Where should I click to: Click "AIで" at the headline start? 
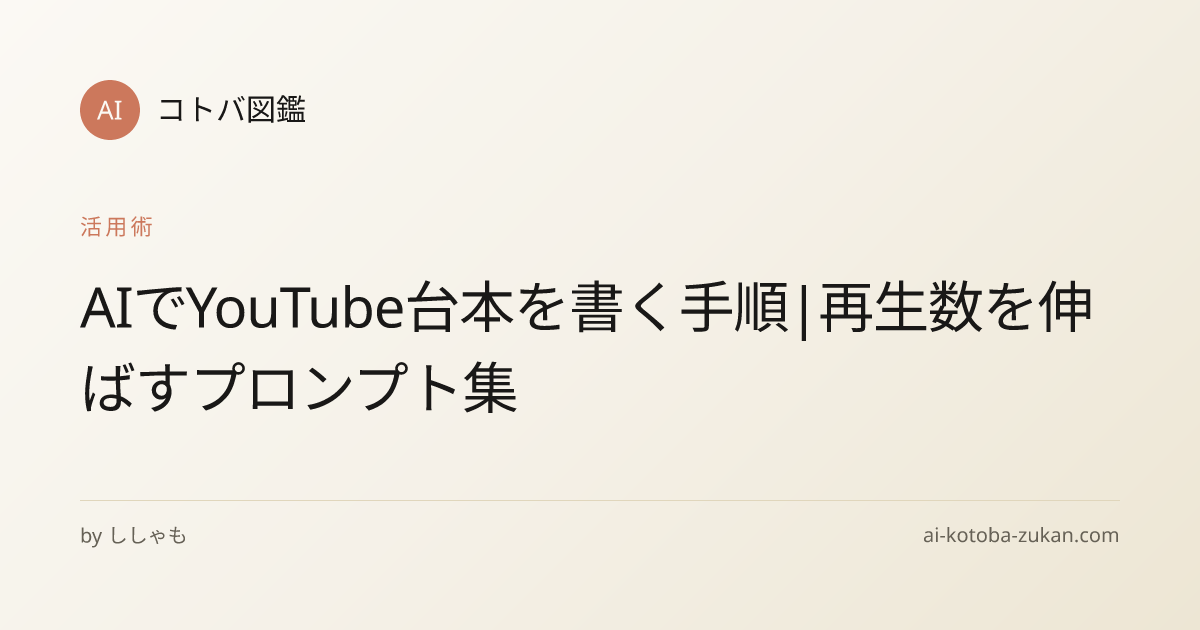pyautogui.click(x=133, y=311)
